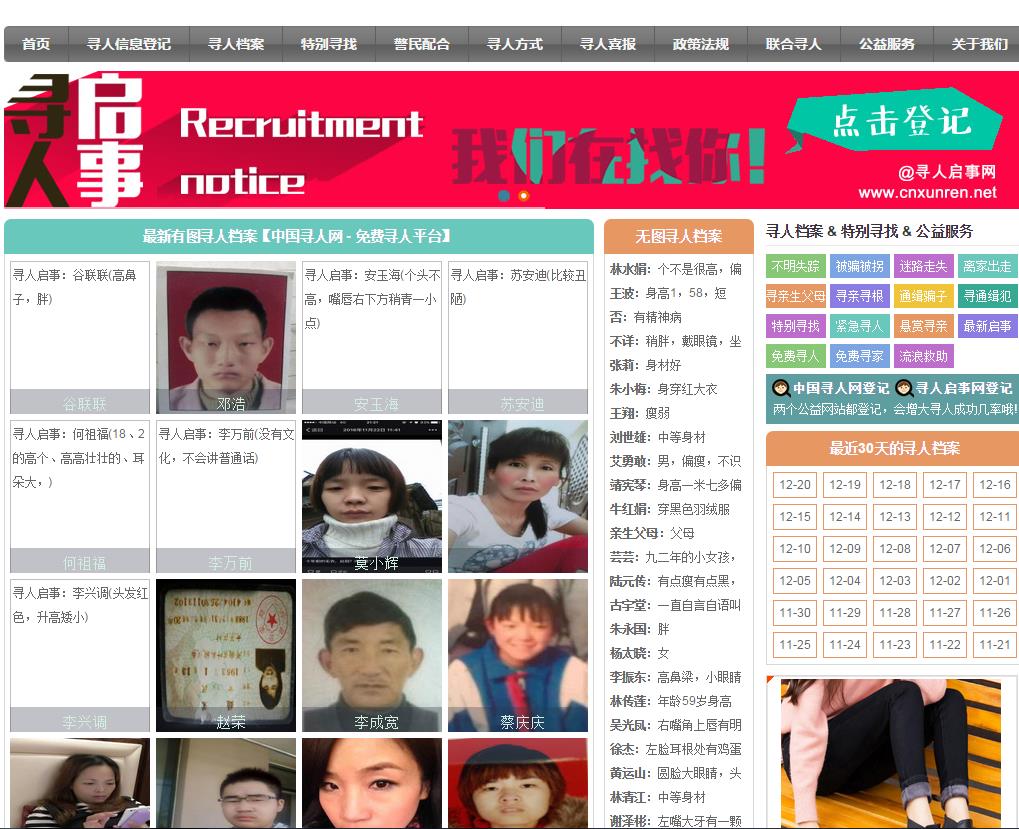Click the 寻通缉犯 category tag
The image size is (1019, 829).
(x=987, y=296)
